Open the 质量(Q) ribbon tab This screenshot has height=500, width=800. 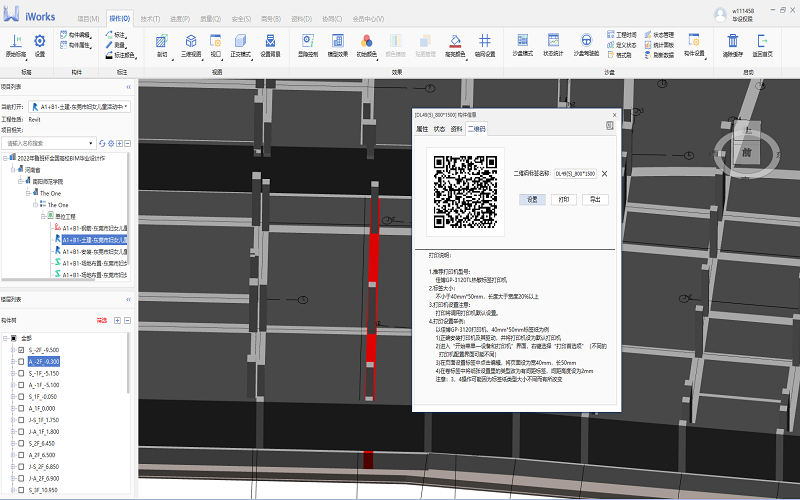tap(210, 19)
